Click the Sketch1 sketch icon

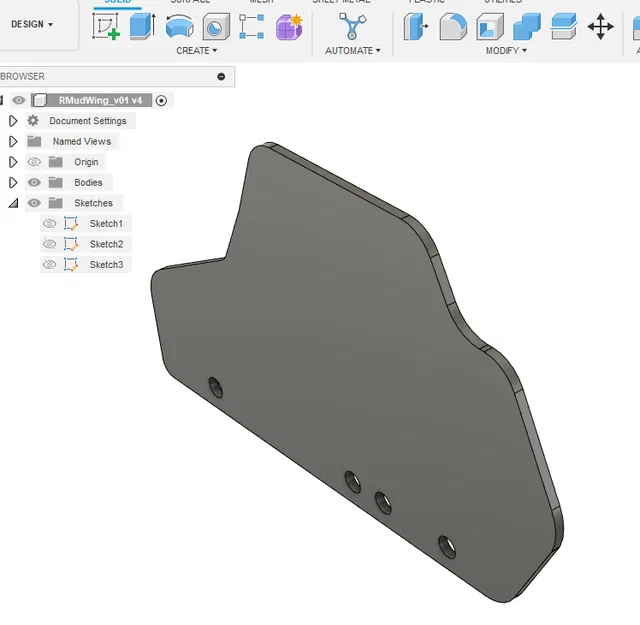click(71, 224)
